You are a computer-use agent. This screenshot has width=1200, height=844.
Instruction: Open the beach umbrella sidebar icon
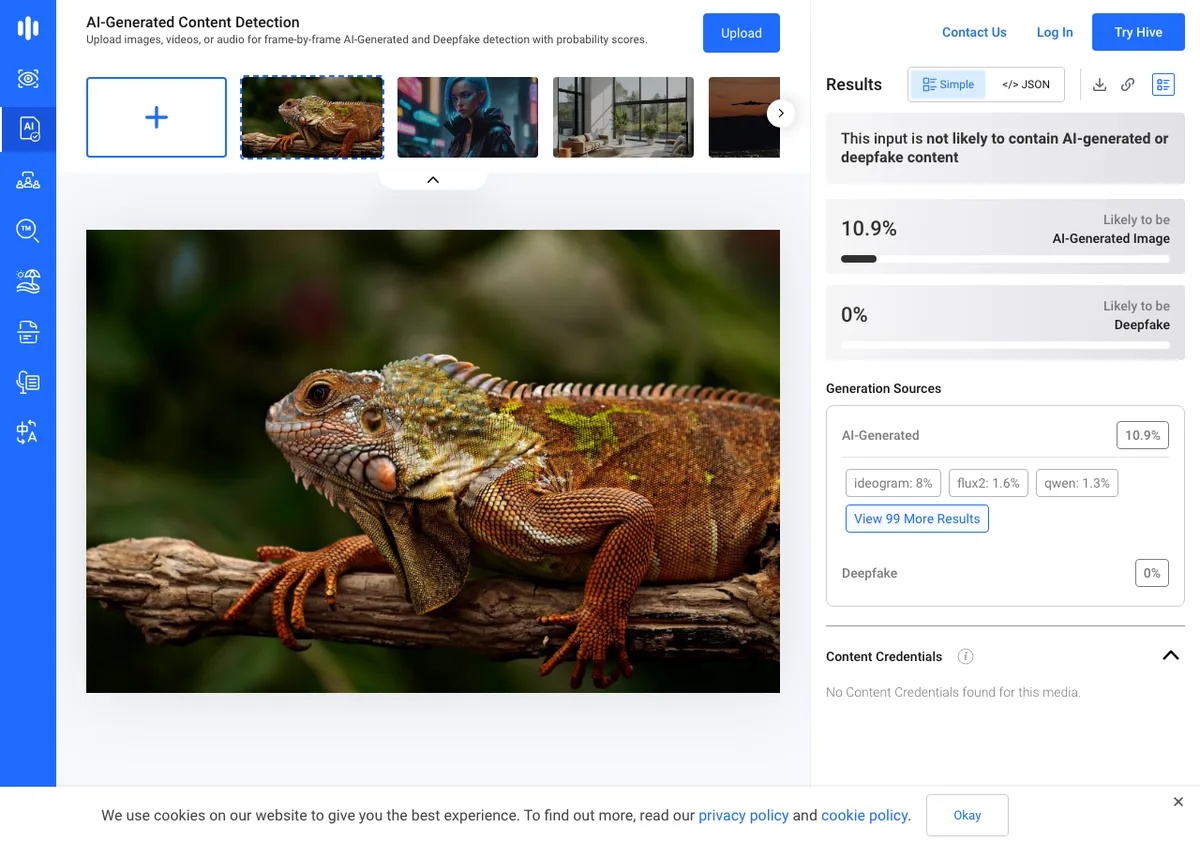tap(28, 281)
